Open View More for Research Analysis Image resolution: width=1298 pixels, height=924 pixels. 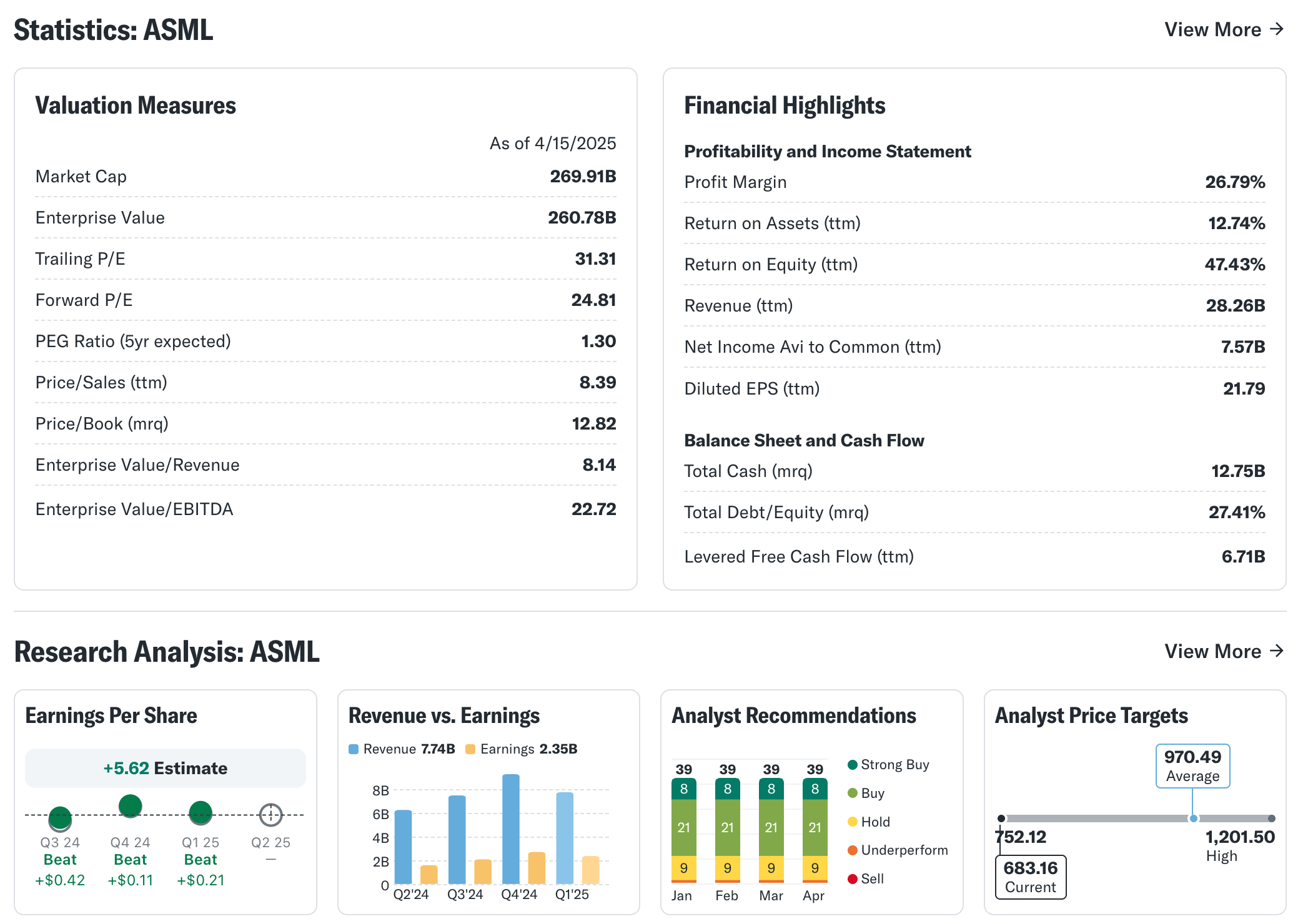coord(1223,651)
